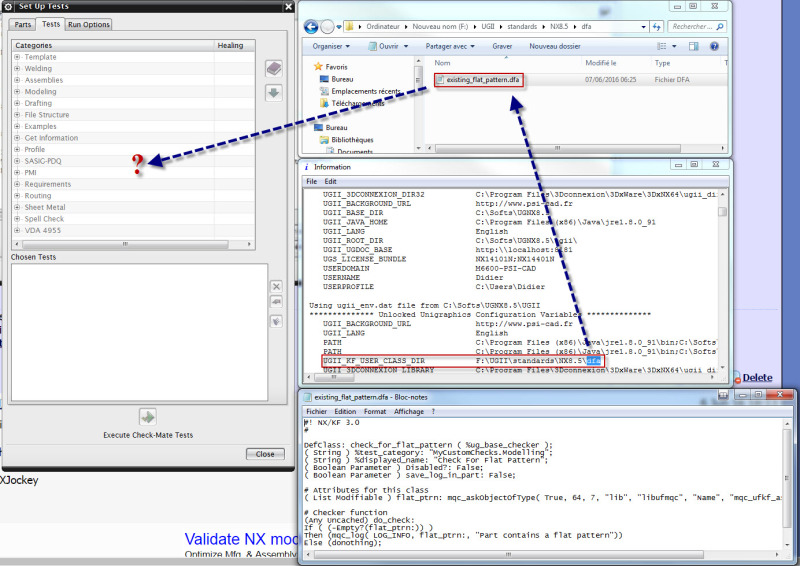
Task: Switch to the Tests tab
Action: coord(51,24)
